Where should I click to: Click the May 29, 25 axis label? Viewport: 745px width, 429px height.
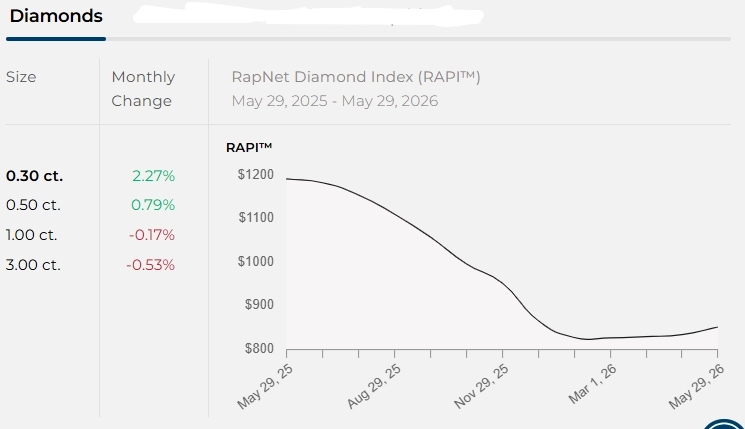click(x=265, y=387)
